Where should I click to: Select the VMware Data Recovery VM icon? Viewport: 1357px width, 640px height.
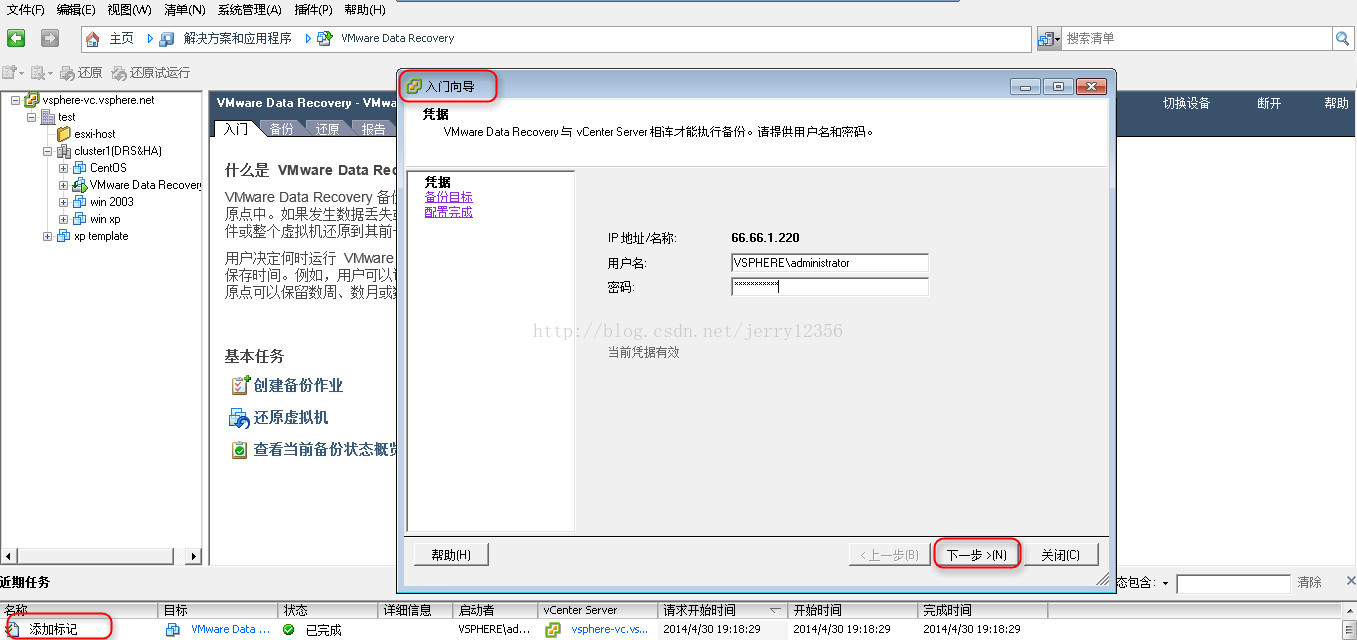80,185
